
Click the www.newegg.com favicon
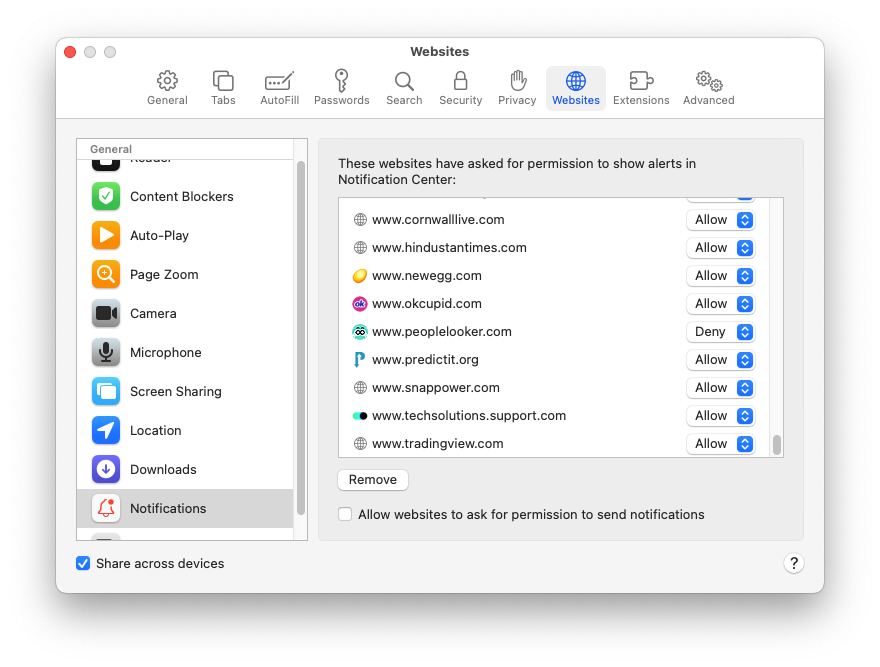point(360,276)
